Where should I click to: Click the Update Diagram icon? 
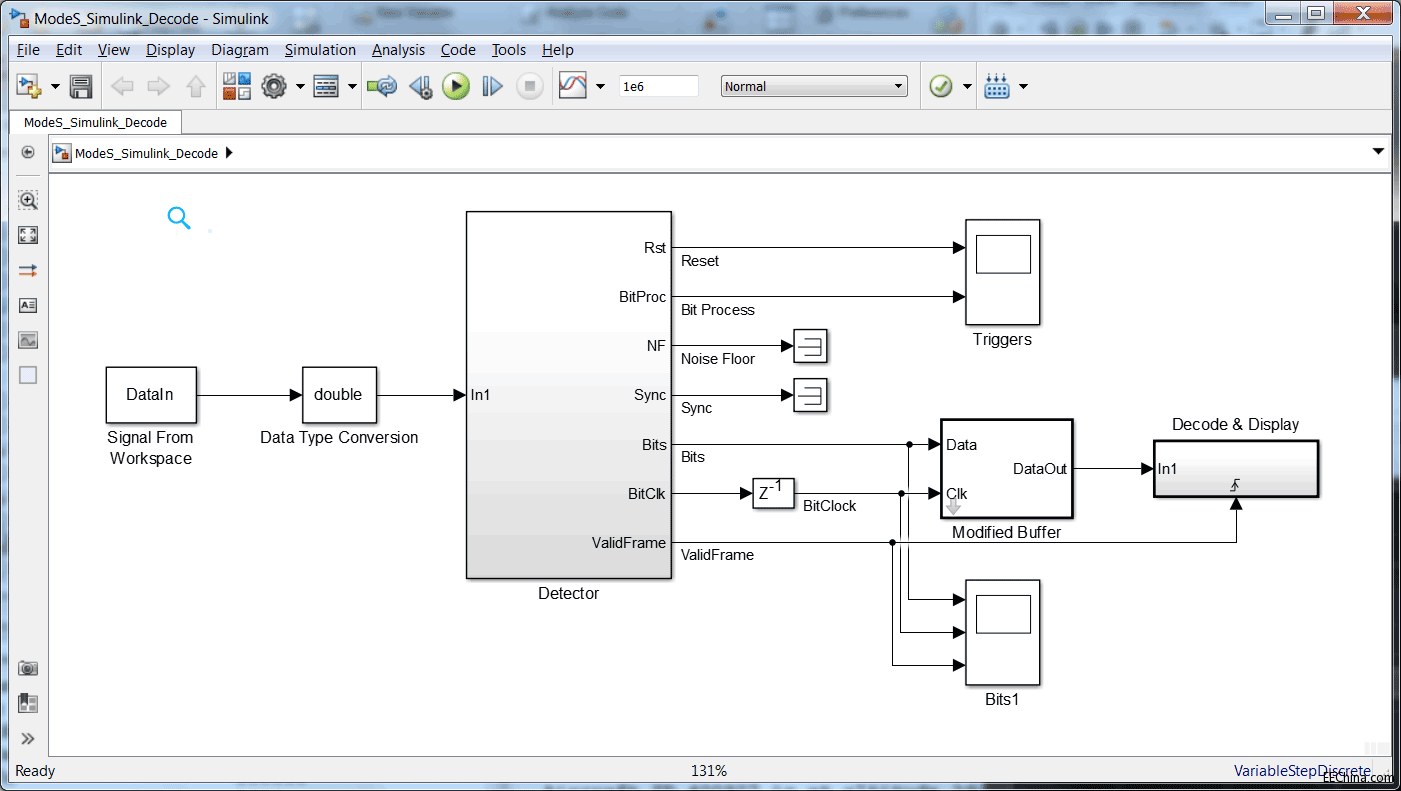[381, 87]
